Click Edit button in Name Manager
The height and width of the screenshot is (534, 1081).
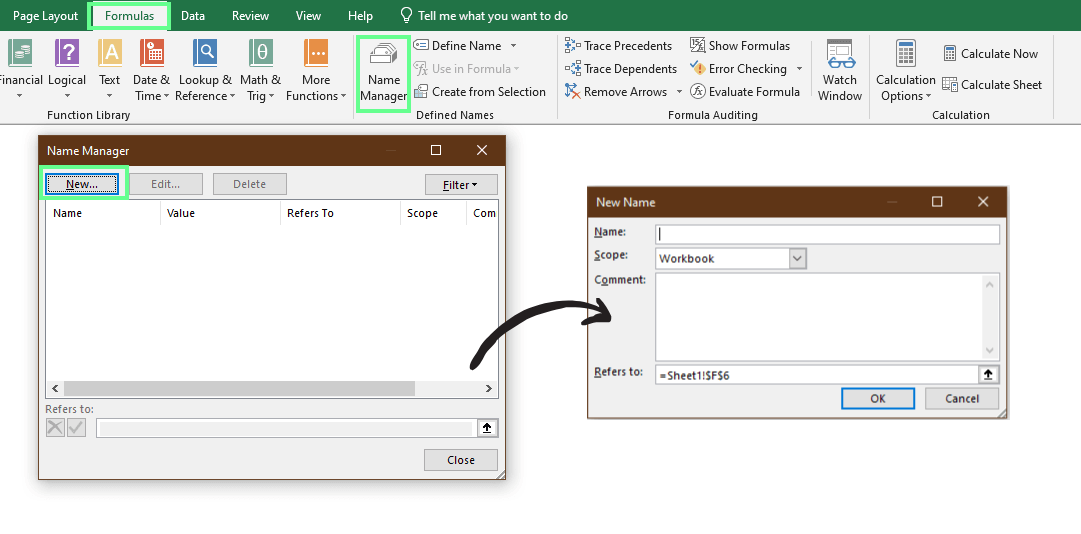[165, 184]
